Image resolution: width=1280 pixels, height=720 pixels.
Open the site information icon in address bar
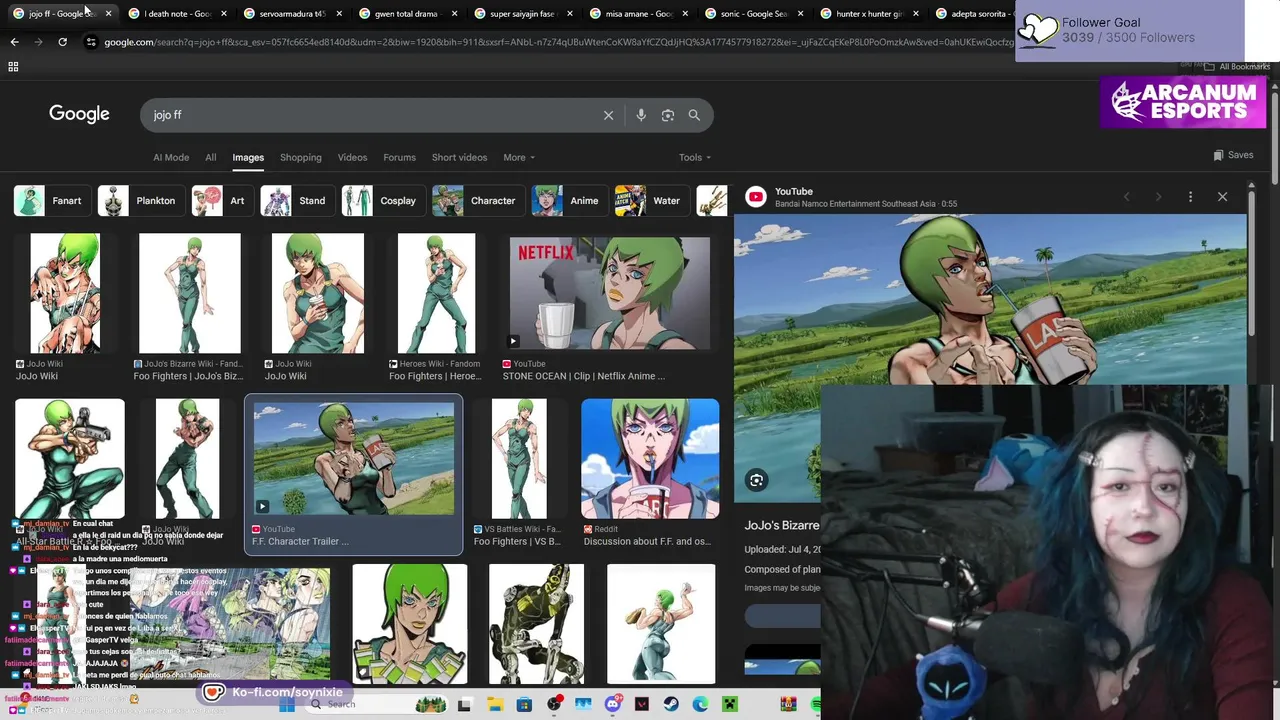pos(91,42)
